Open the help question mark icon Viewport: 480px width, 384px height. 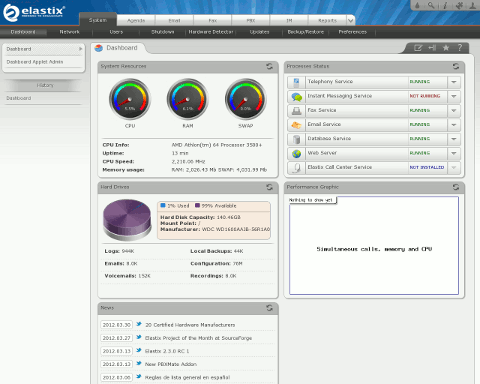460,48
